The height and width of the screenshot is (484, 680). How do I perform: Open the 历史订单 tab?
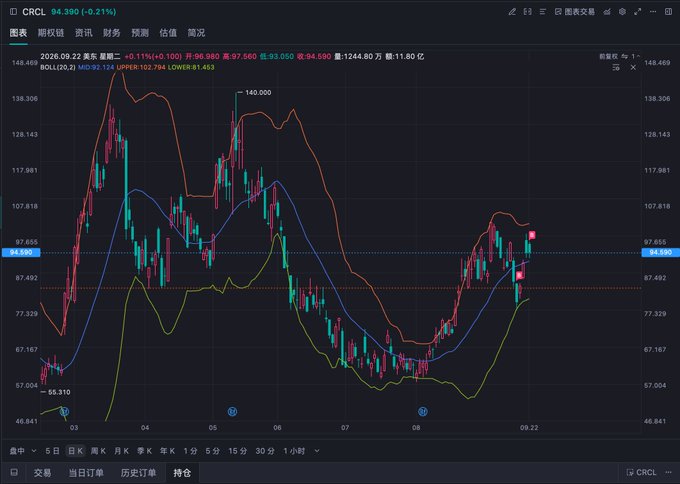pos(138,473)
